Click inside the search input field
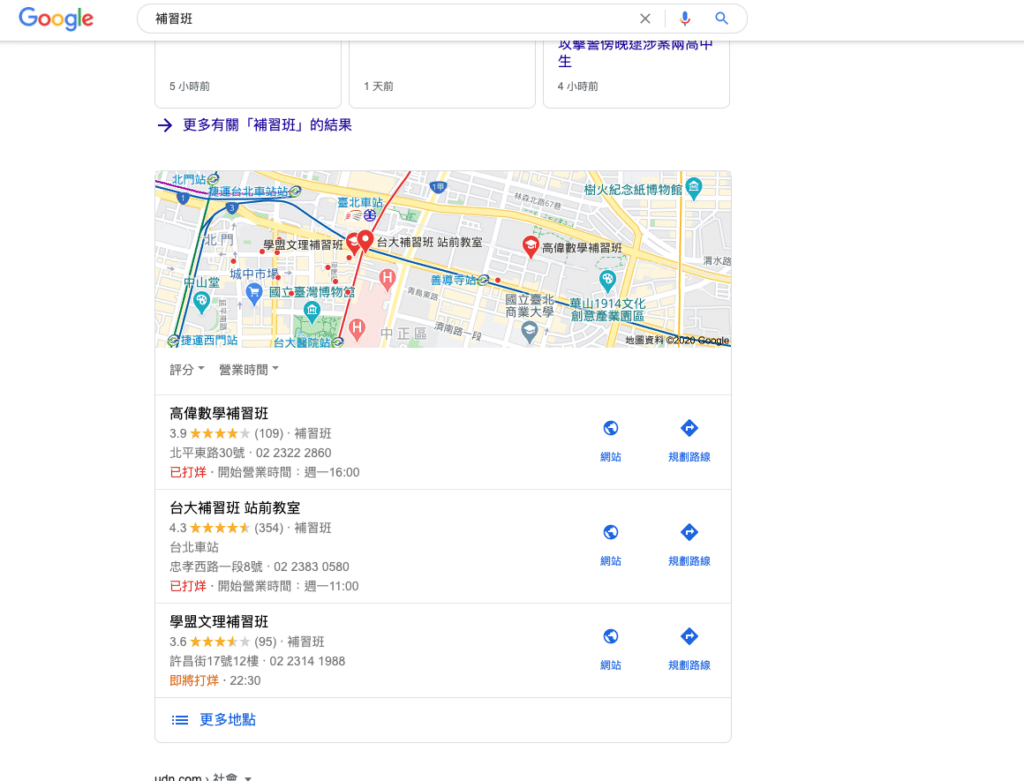This screenshot has width=1024, height=781. (x=390, y=19)
